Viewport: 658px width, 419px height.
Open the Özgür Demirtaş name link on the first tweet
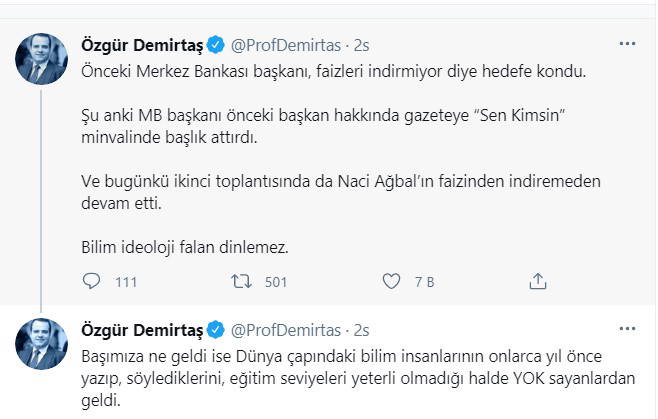click(x=142, y=45)
